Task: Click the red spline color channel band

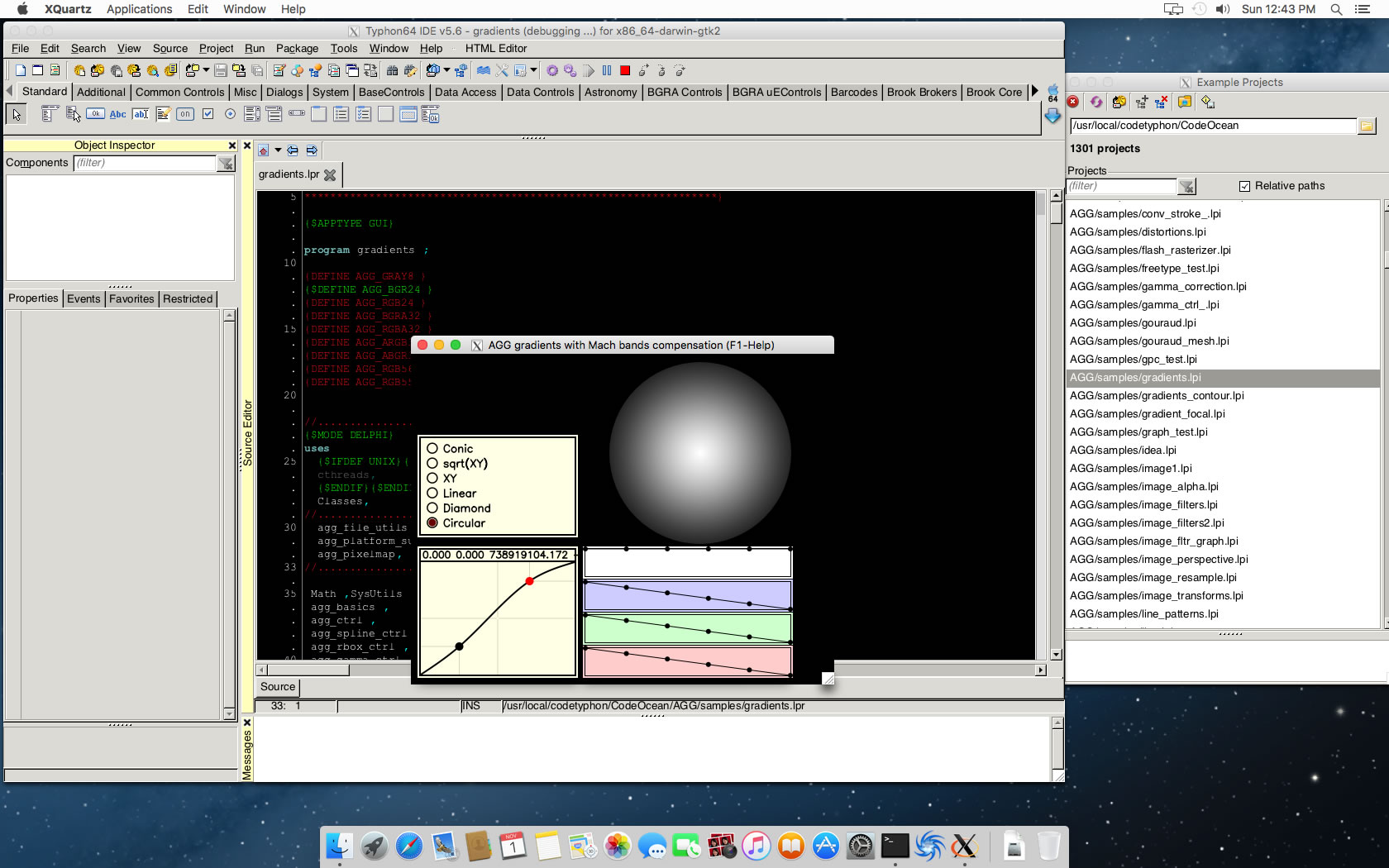Action: pos(688,661)
